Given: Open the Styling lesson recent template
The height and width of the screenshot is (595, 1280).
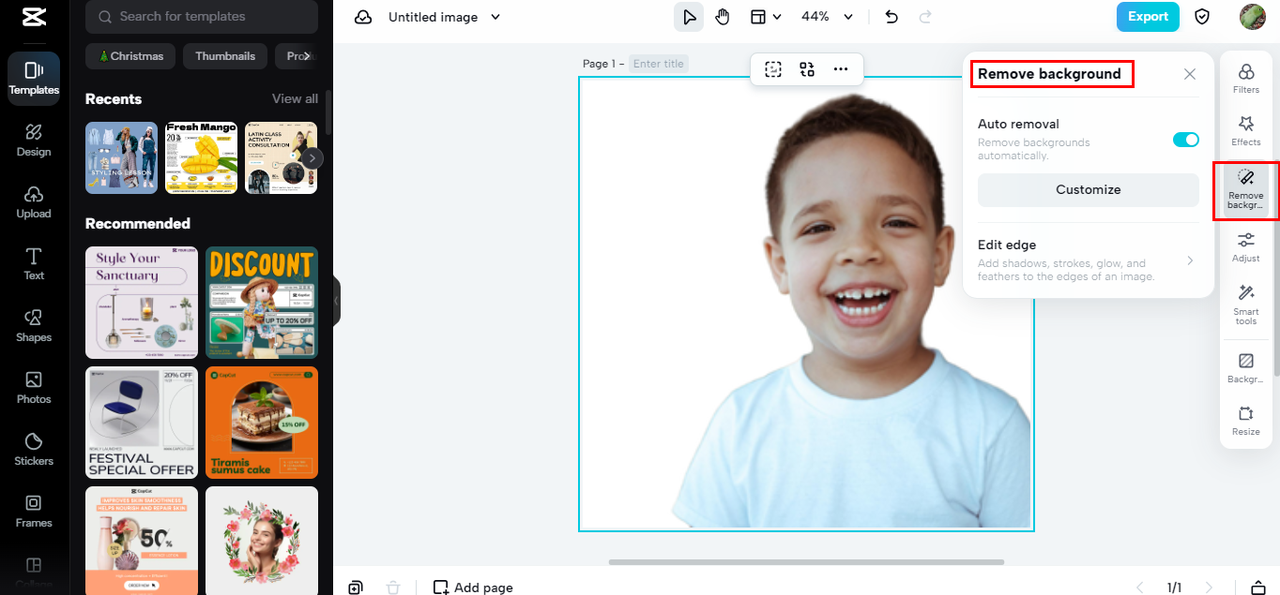Looking at the screenshot, I should coord(121,158).
